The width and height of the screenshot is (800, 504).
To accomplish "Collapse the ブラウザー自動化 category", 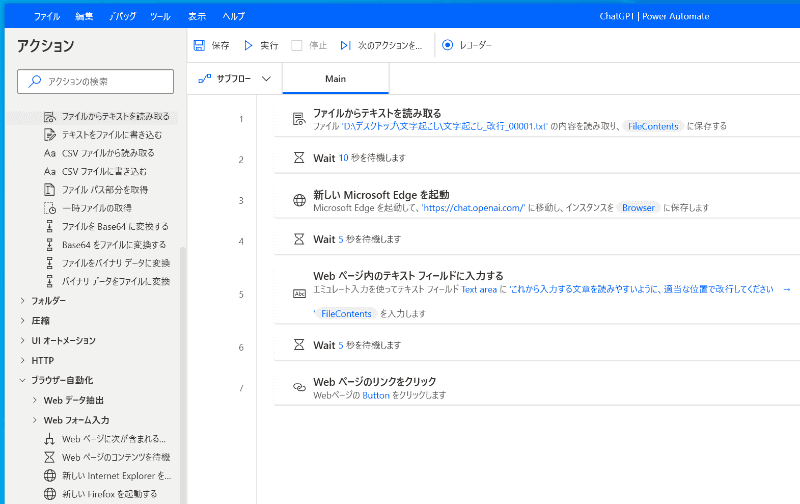I will (x=22, y=380).
